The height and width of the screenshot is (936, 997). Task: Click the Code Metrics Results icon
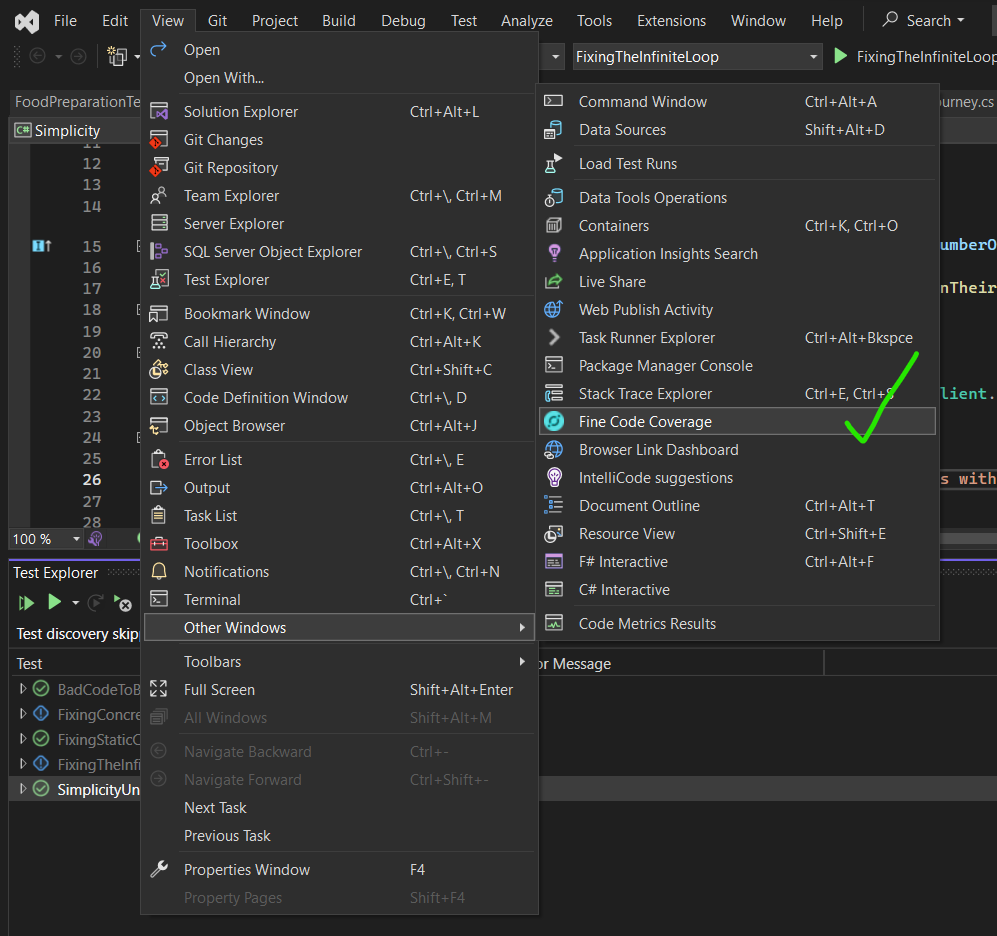click(554, 623)
